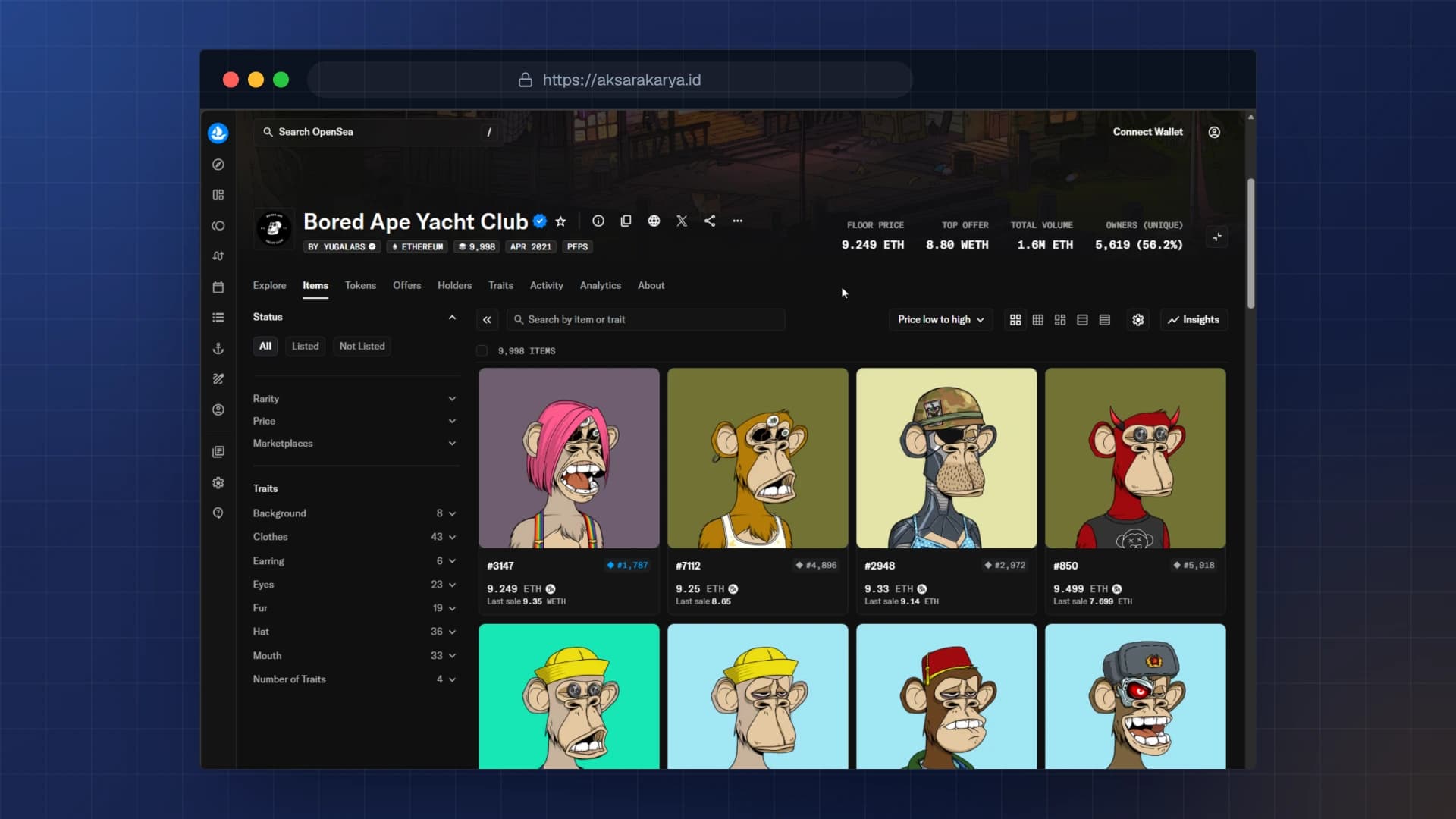This screenshot has width=1456, height=819.
Task: Expand the Price filter
Action: coord(355,421)
